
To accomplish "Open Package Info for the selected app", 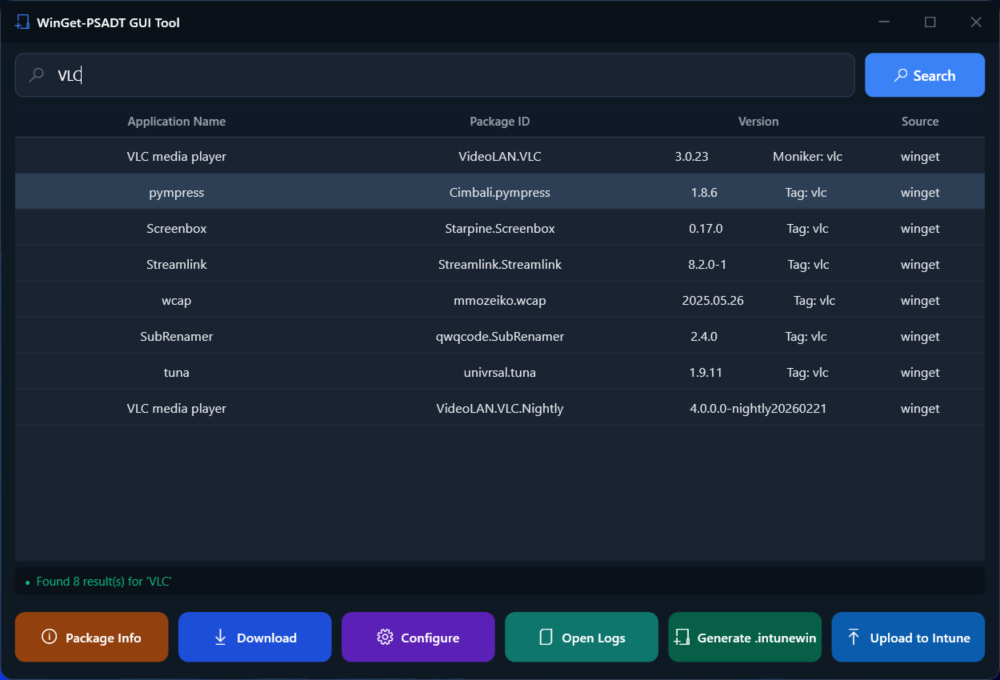I will click(91, 637).
